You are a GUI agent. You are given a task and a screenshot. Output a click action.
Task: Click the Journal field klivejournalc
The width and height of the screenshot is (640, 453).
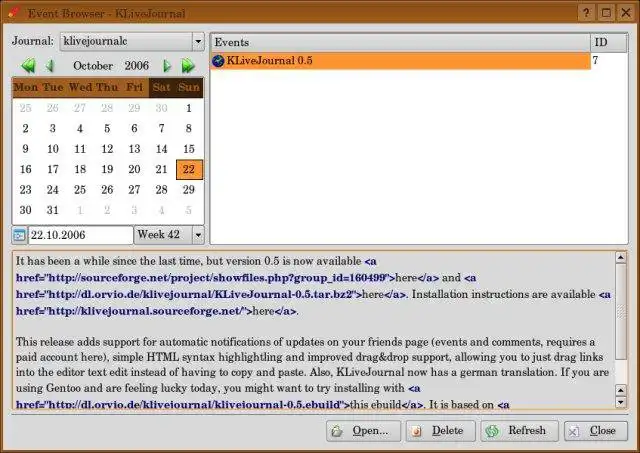tap(126, 41)
